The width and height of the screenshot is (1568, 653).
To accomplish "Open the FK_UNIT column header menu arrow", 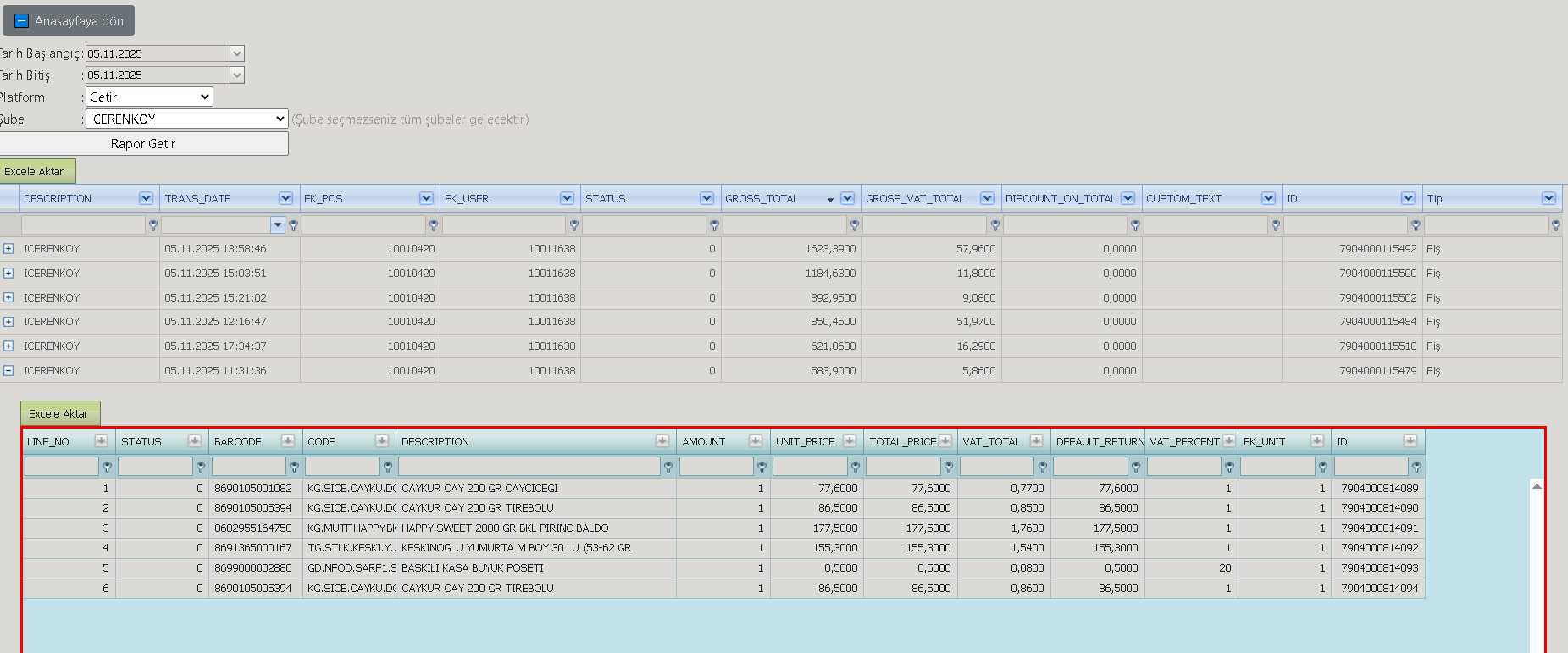I will (1316, 441).
